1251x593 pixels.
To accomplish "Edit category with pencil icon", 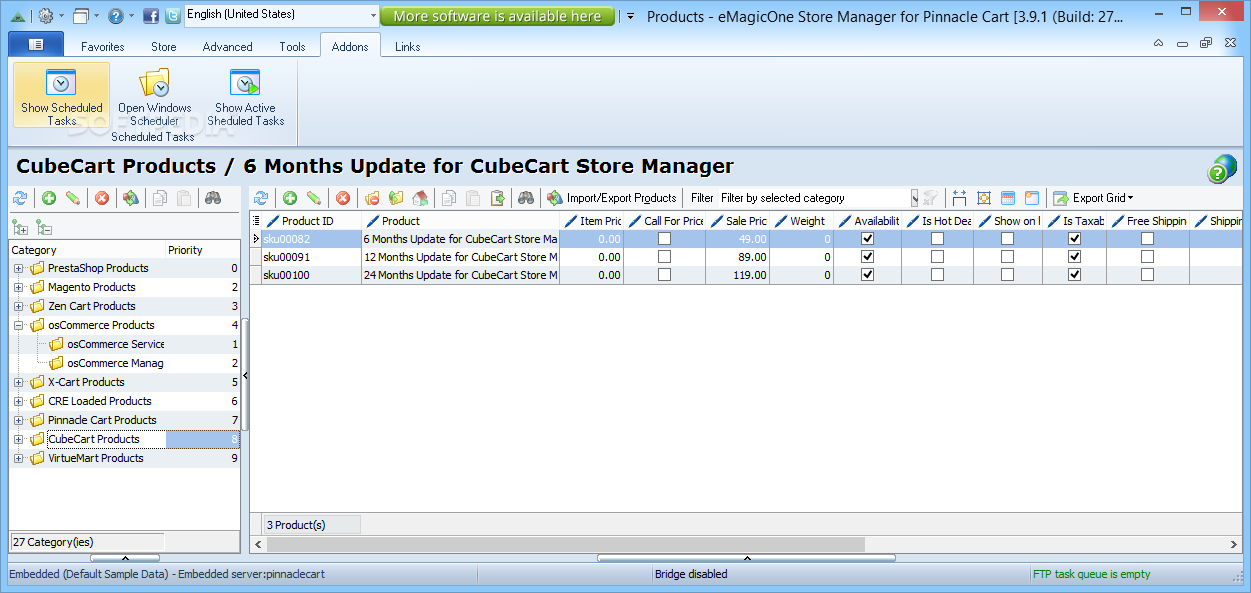I will point(73,198).
